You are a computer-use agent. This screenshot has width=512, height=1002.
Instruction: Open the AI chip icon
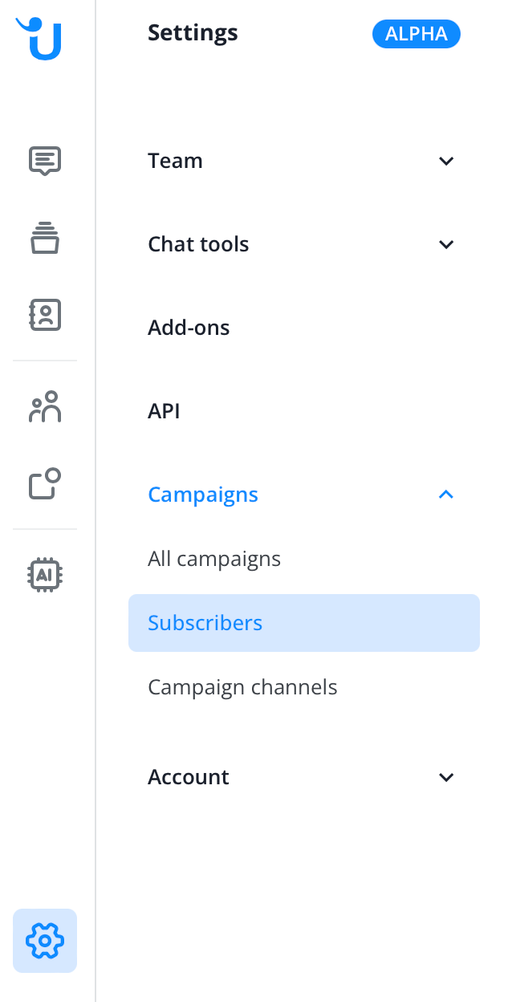coord(45,574)
